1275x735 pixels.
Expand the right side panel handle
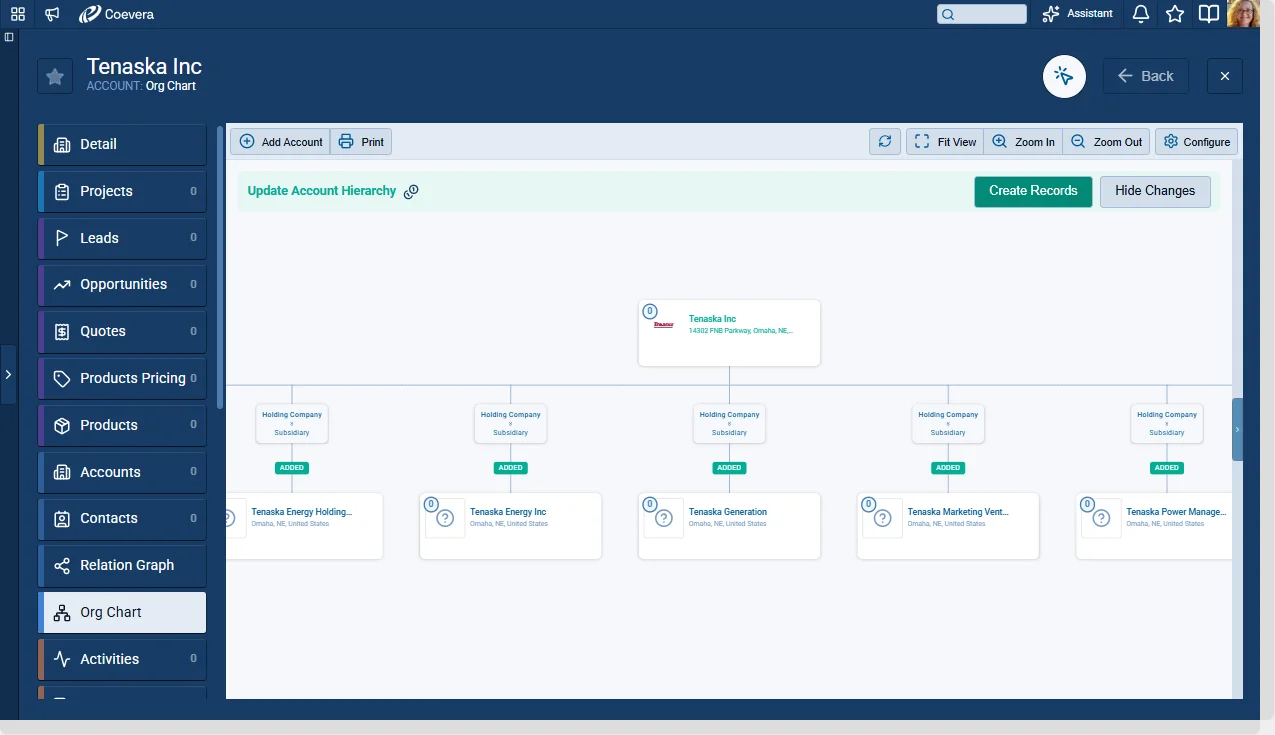tap(1237, 429)
